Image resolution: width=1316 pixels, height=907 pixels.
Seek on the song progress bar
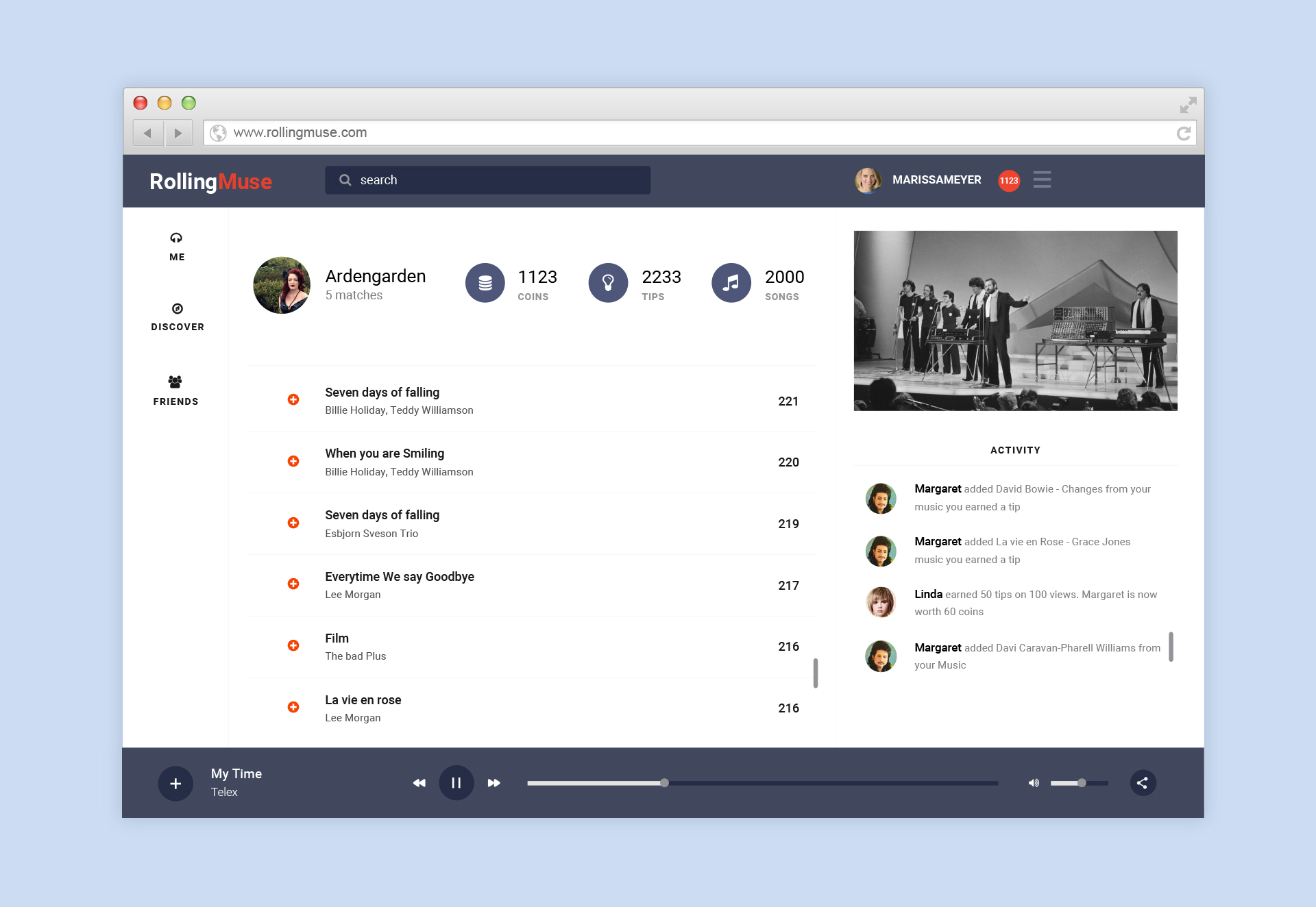(x=762, y=783)
